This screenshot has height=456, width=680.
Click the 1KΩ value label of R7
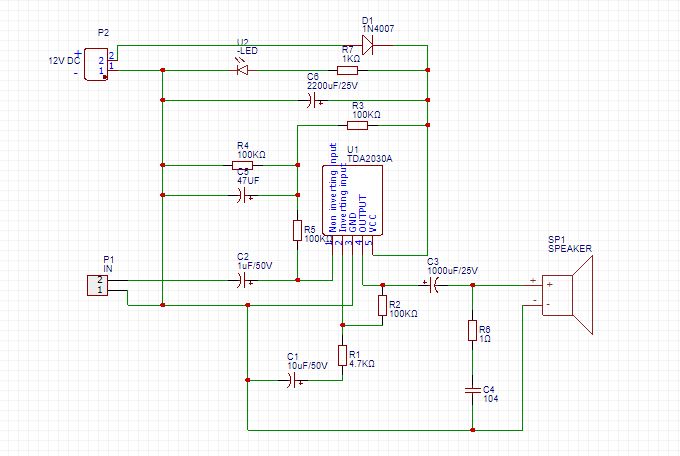coord(351,59)
